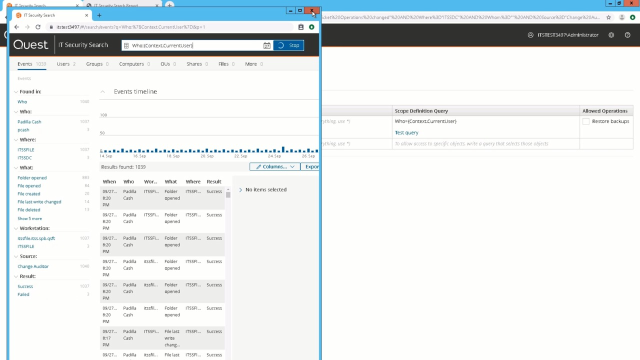
Task: Sort results by Result column
Action: [214, 182]
